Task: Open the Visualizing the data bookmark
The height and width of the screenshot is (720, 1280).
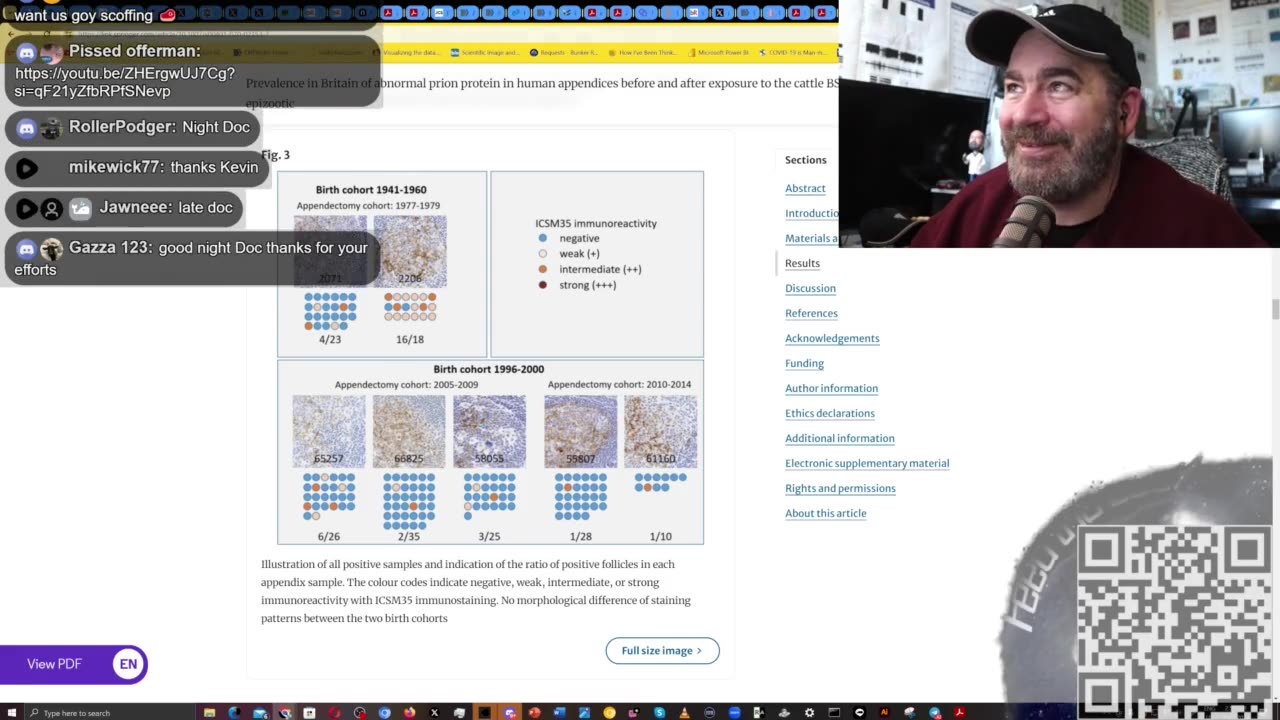Action: [x=407, y=52]
